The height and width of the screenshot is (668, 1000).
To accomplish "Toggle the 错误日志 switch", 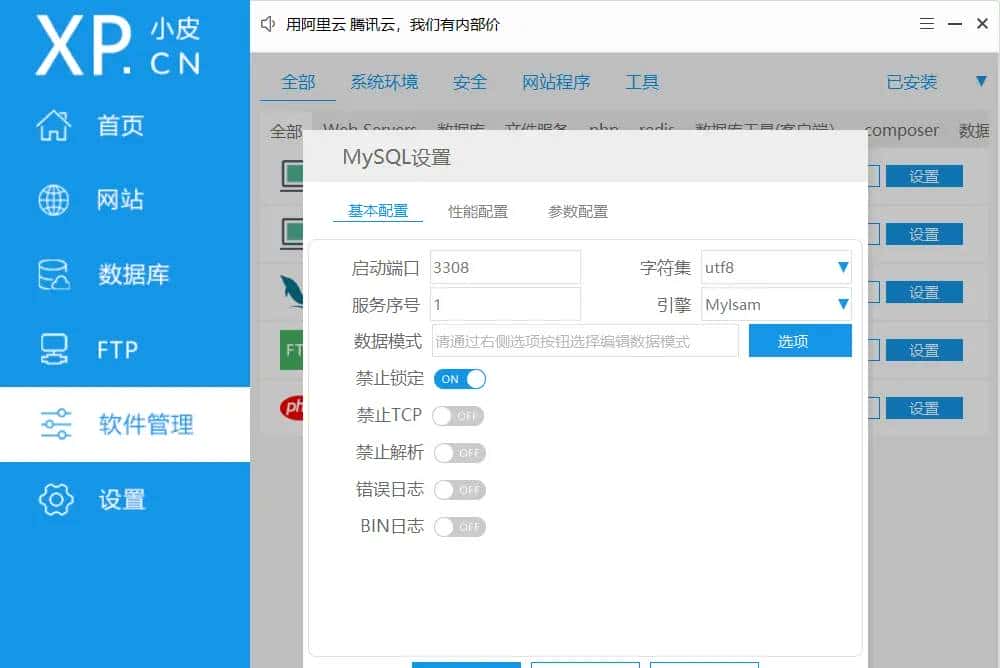I will 460,490.
